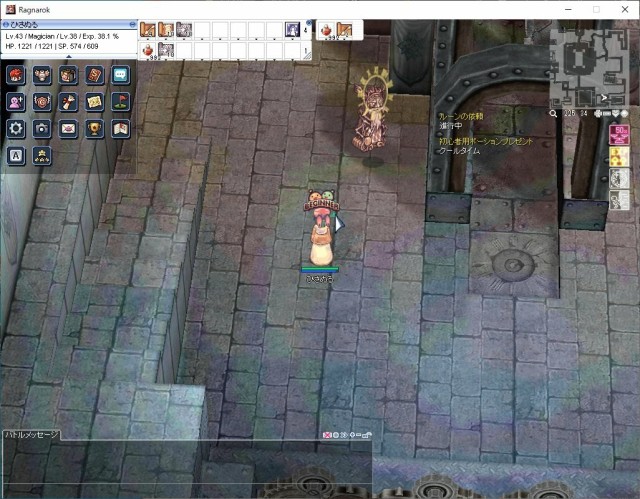The image size is (640, 499).
Task: Click the player character ひさめる
Action: pos(321,228)
